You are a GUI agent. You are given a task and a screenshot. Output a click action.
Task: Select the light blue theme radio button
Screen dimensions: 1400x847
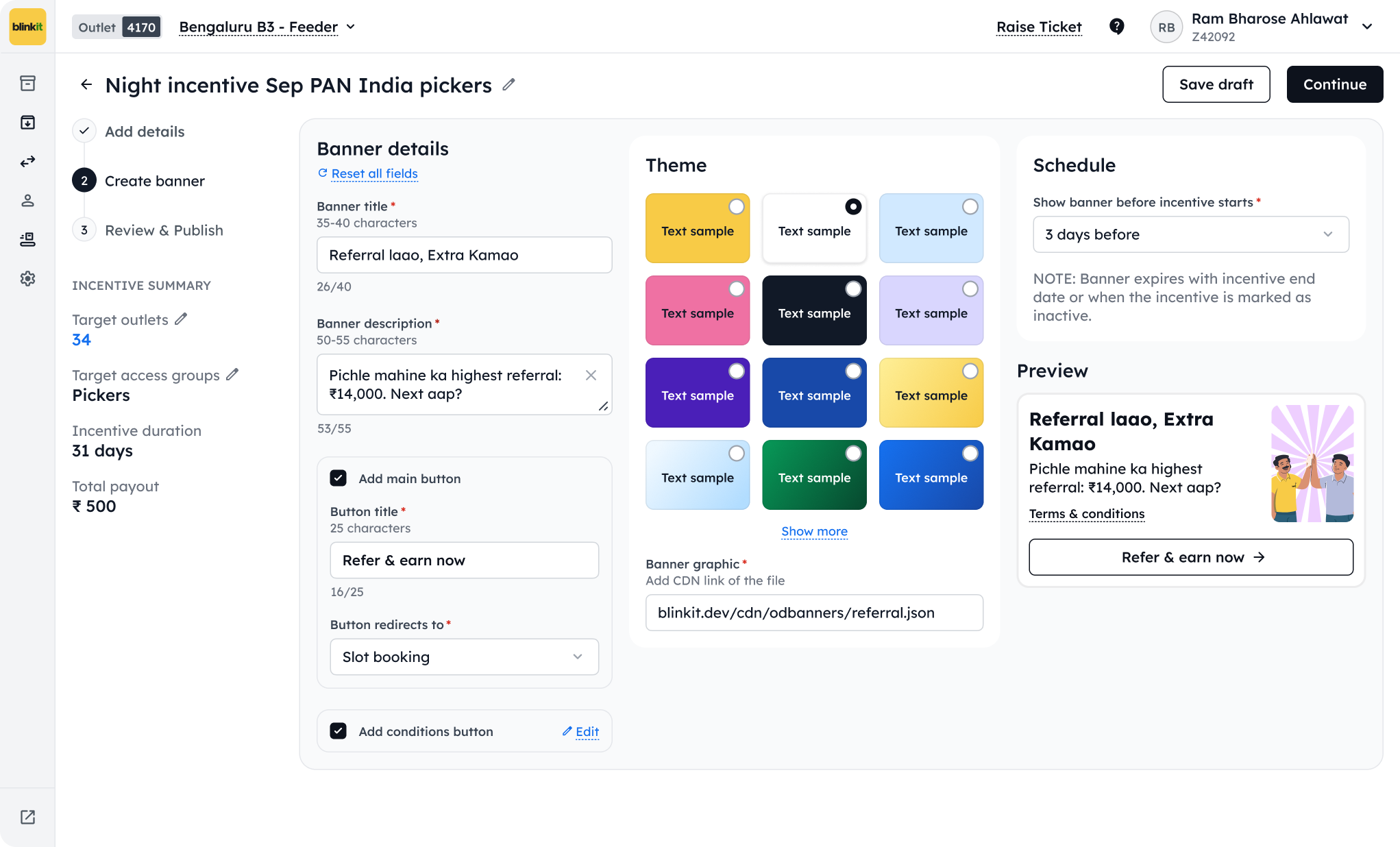[x=970, y=206]
